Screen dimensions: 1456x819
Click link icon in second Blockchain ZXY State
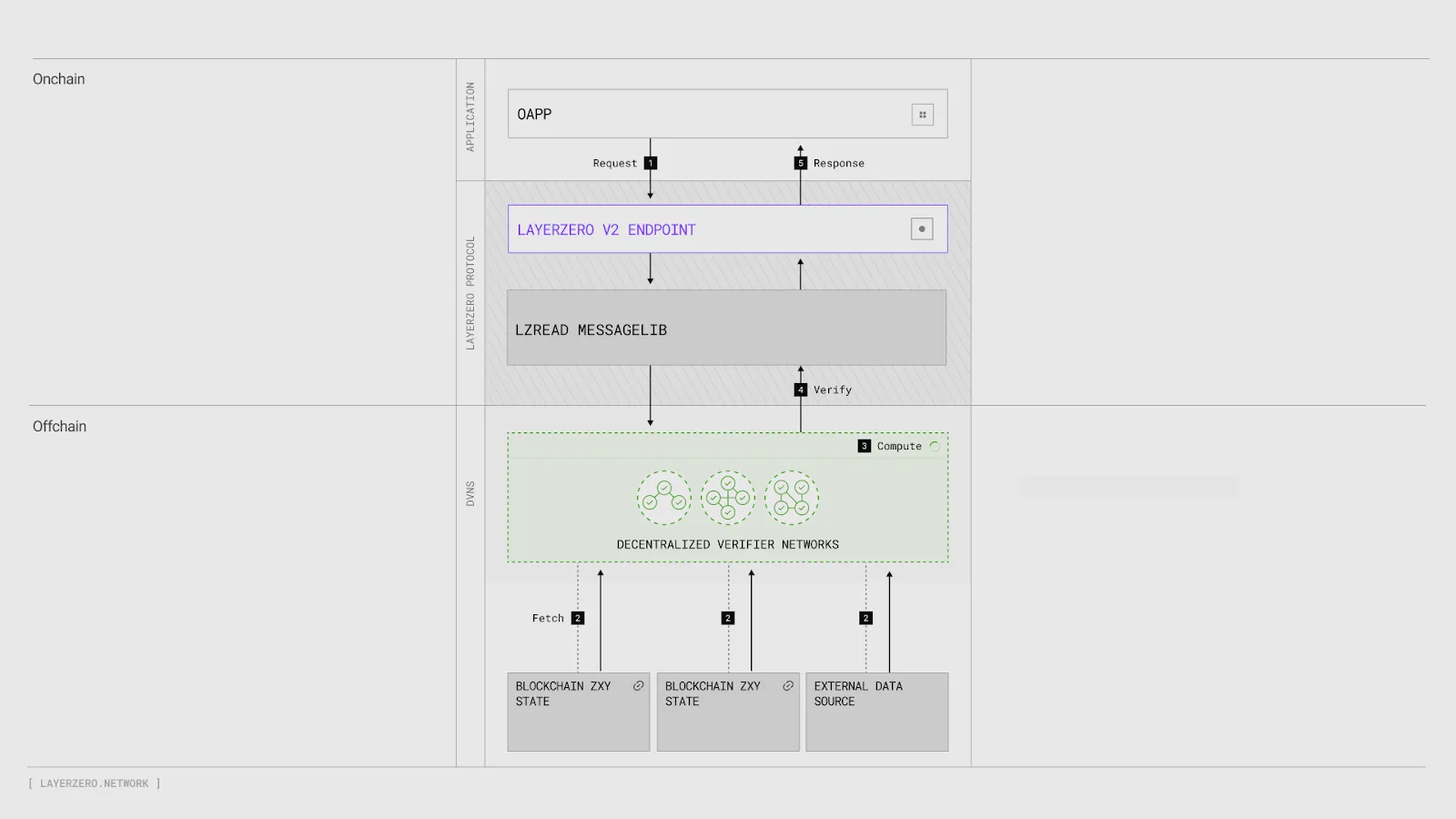pos(788,686)
